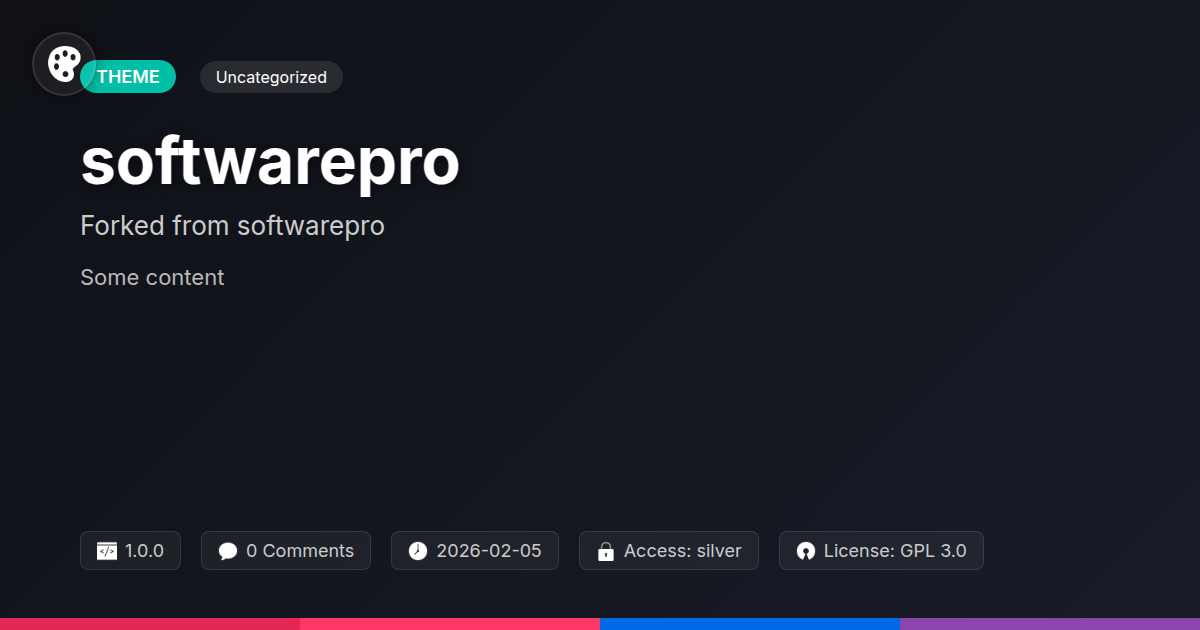
Task: Select the THEME badge
Action: click(x=128, y=77)
